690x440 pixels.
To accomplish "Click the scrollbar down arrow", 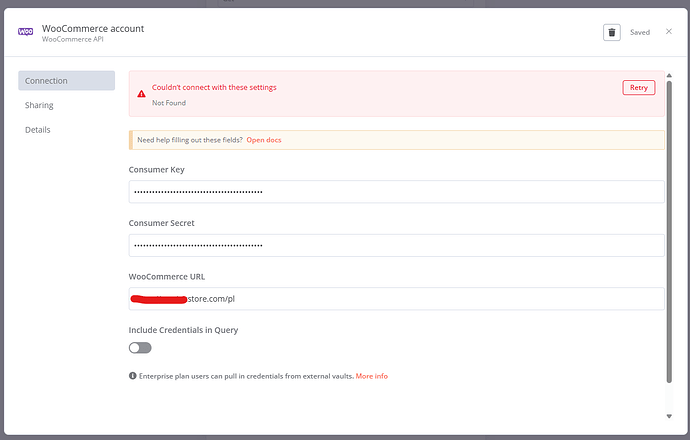I will 669,416.
